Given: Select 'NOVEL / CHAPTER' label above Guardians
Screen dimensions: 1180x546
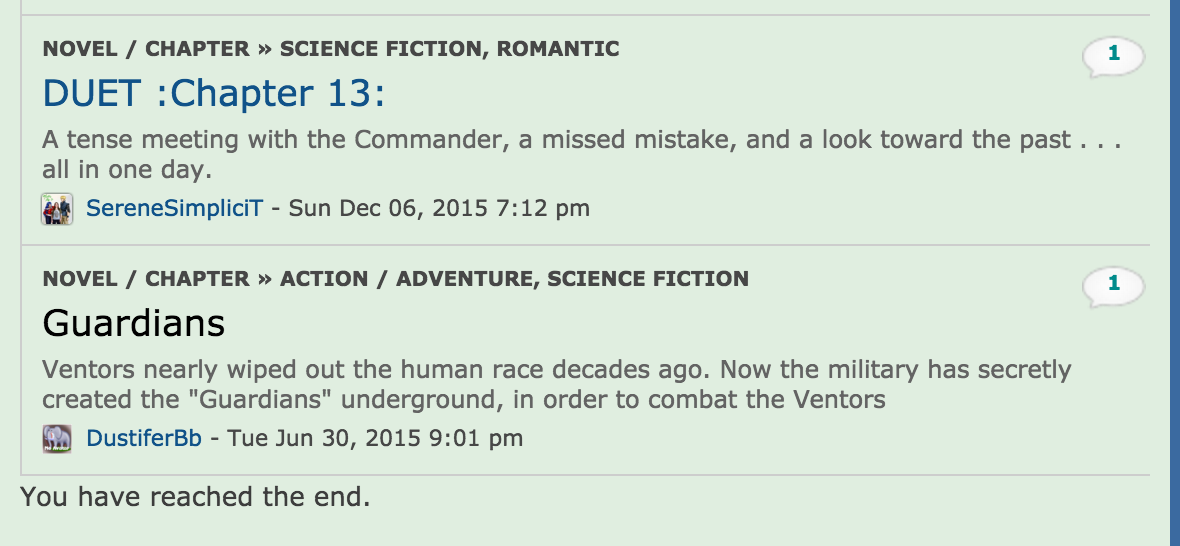Looking at the screenshot, I should pyautogui.click(x=145, y=278).
